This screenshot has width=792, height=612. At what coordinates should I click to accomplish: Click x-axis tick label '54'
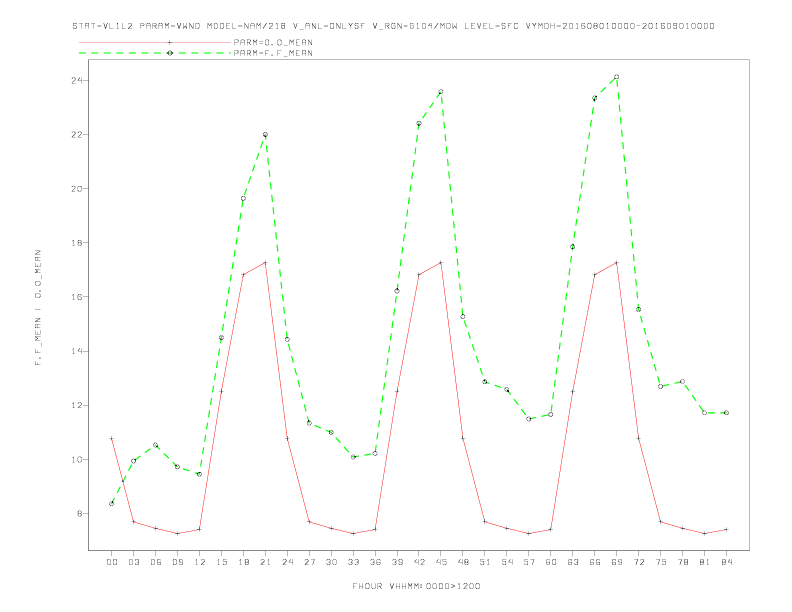pos(507,562)
